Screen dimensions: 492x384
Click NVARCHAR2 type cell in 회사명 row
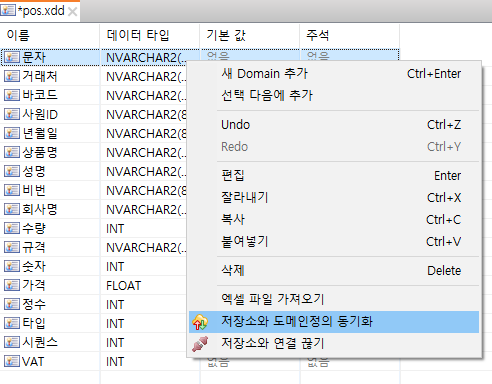pyautogui.click(x=143, y=210)
